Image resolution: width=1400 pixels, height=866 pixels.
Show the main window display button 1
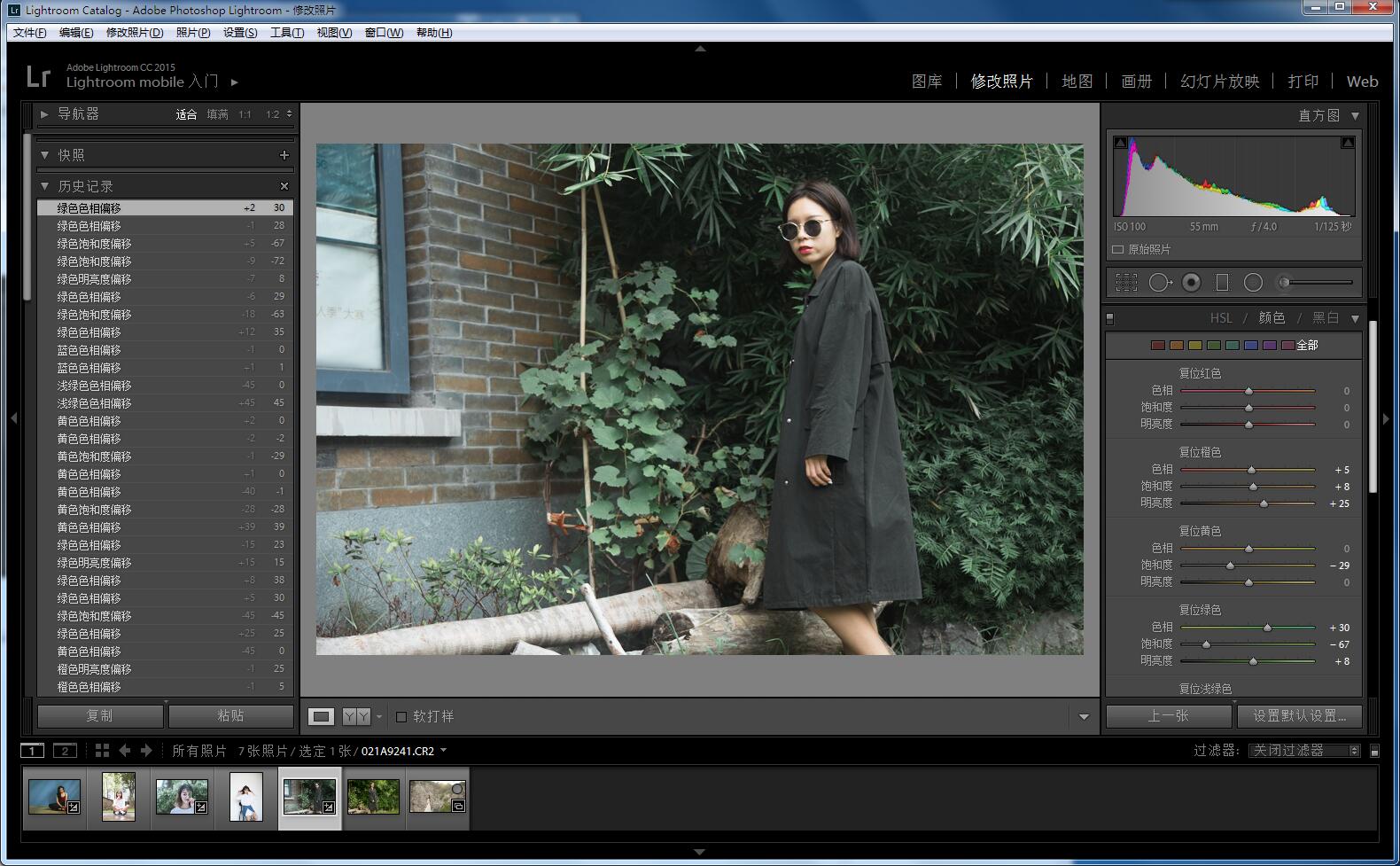32,751
